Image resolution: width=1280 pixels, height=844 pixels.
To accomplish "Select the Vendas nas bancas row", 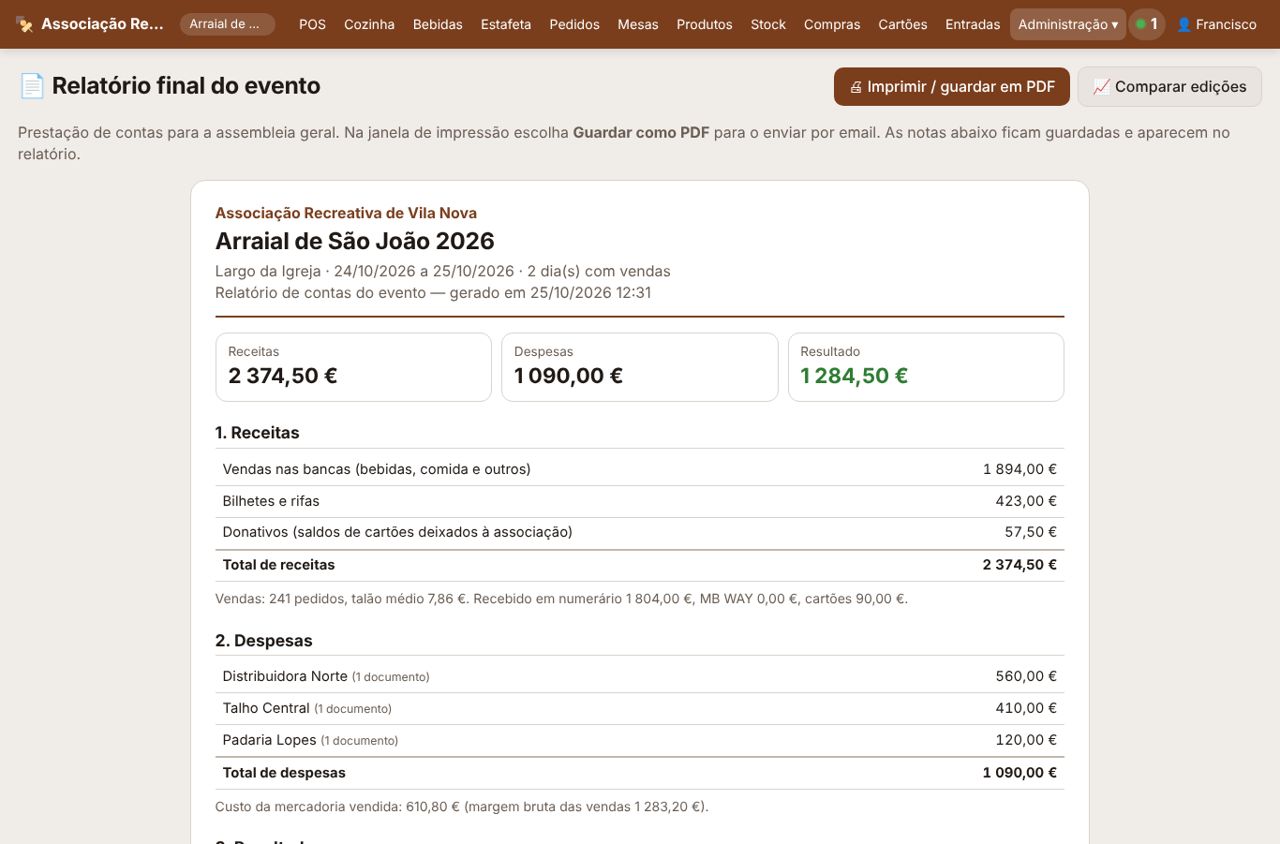I will click(x=640, y=469).
